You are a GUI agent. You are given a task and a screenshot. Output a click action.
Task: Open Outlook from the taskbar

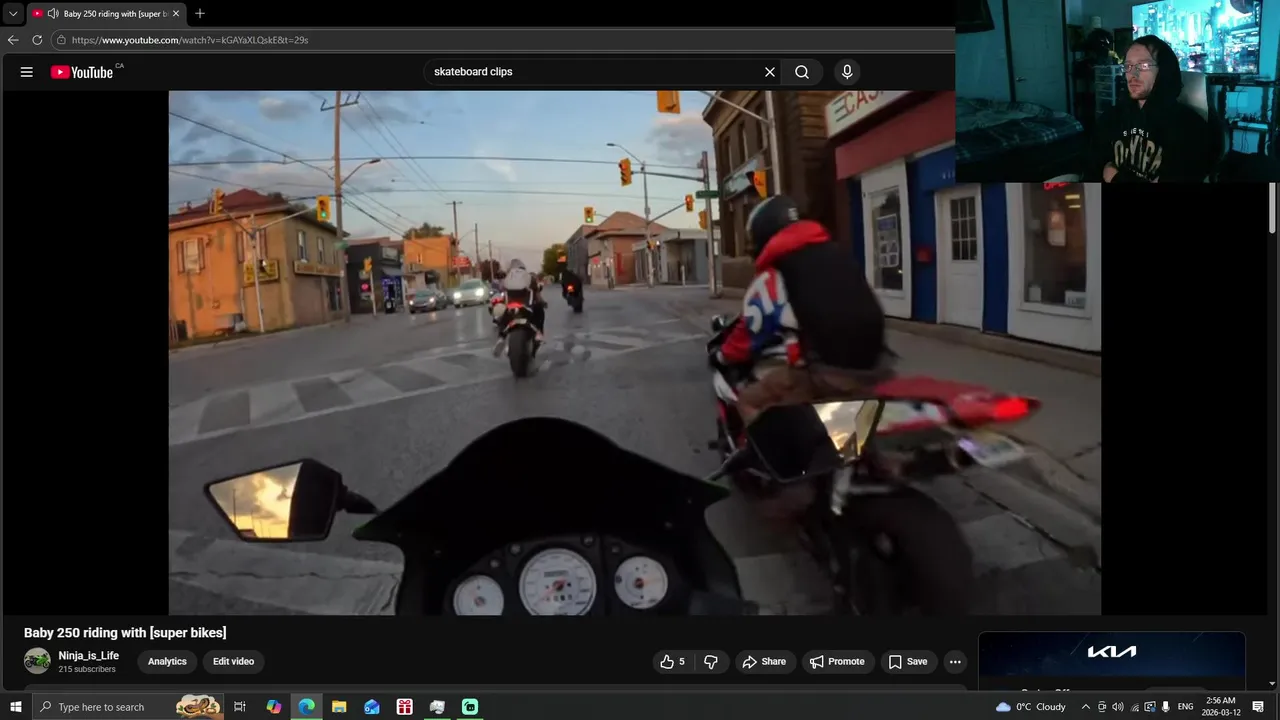click(372, 707)
